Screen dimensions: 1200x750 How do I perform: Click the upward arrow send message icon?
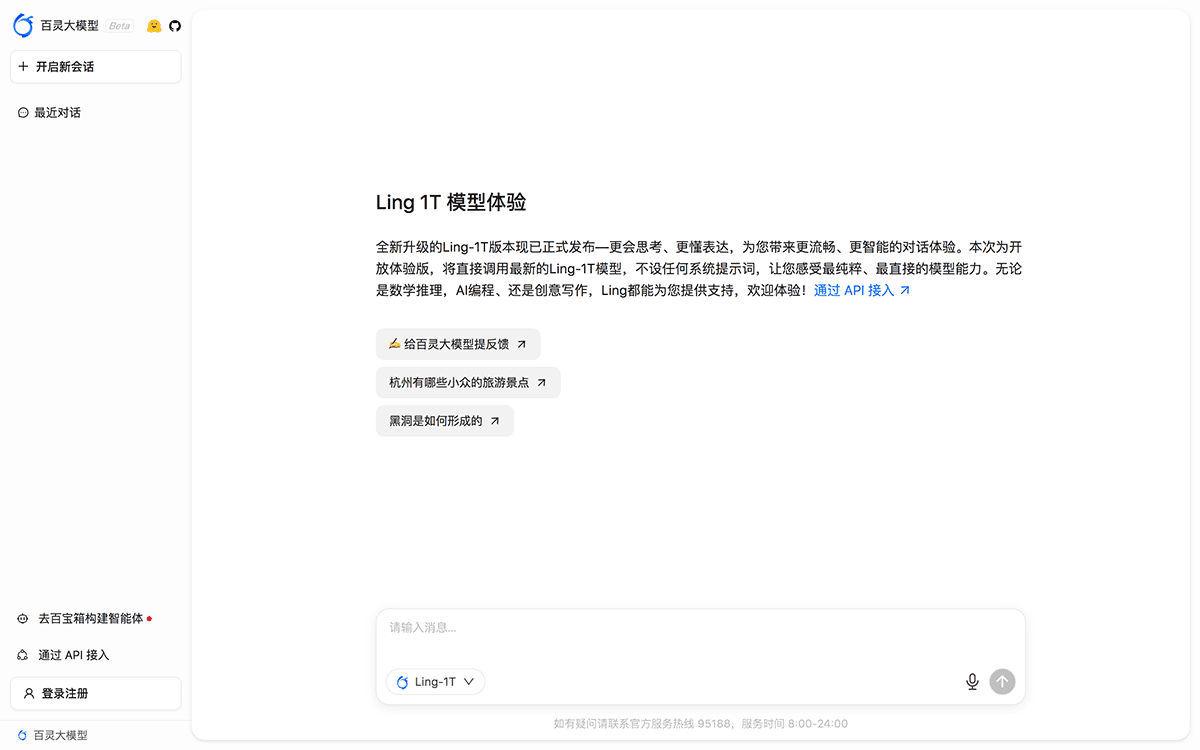coord(1002,681)
